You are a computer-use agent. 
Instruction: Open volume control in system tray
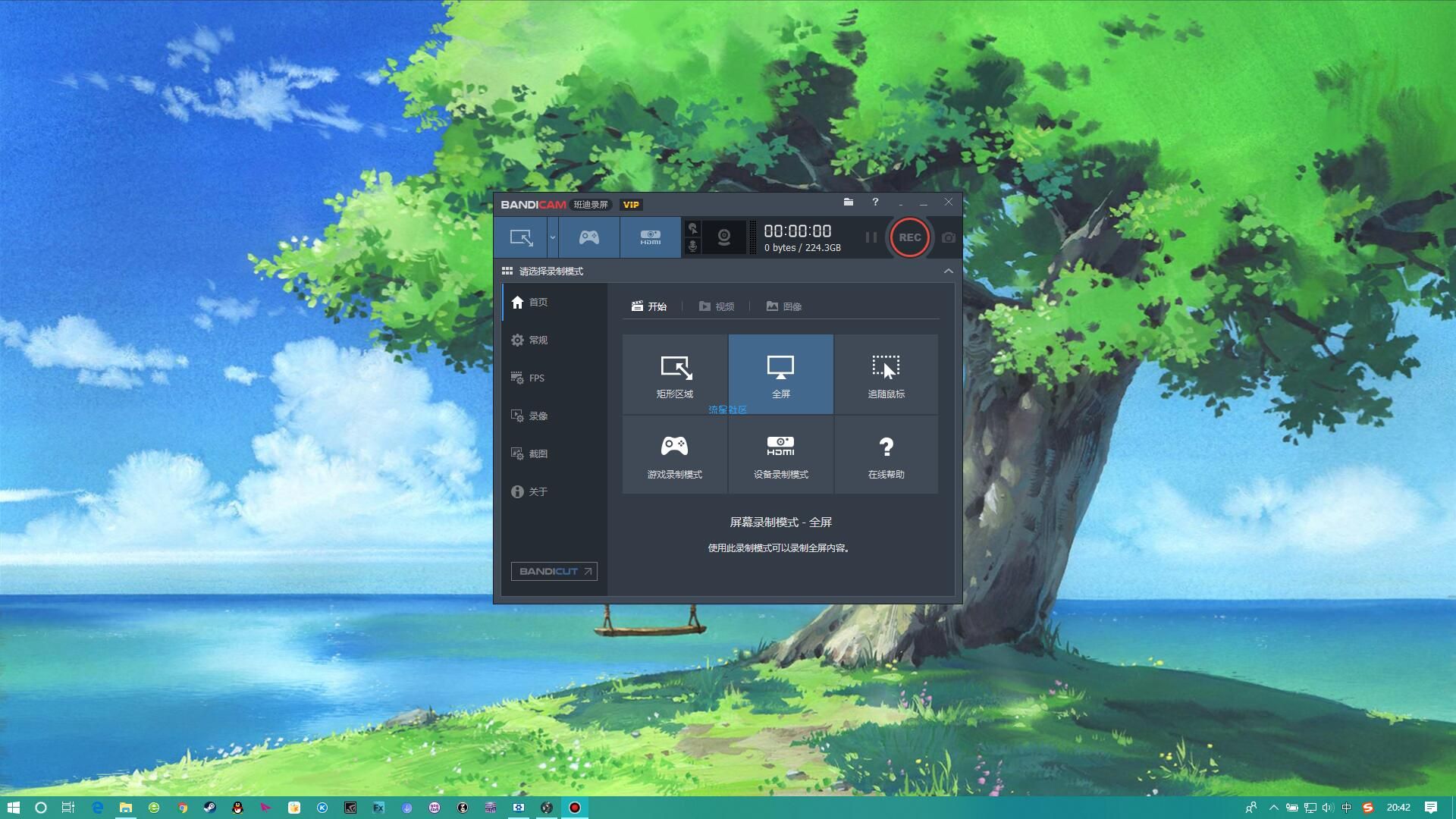[x=1328, y=808]
